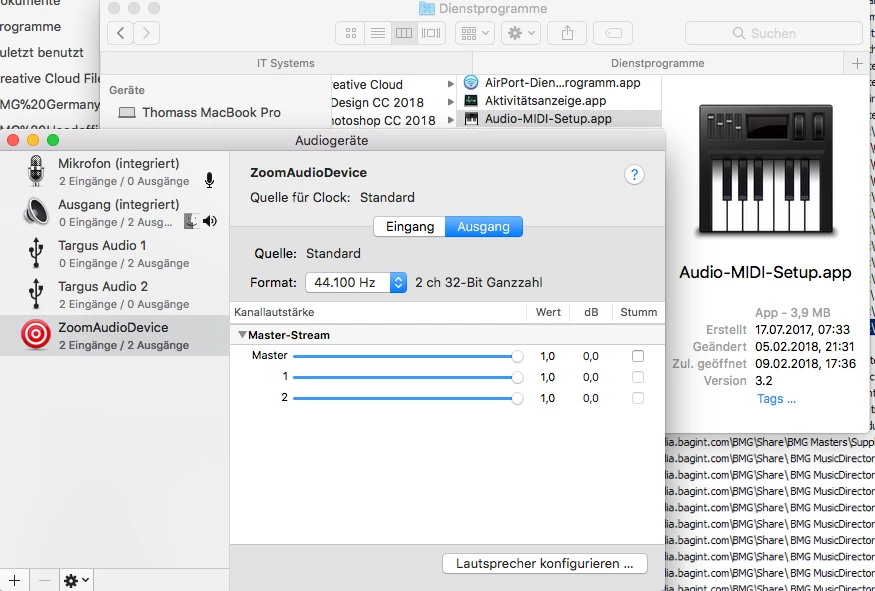Collapse the Master-Stream disclosure triangle
Image resolution: width=875 pixels, height=591 pixels.
coord(242,335)
